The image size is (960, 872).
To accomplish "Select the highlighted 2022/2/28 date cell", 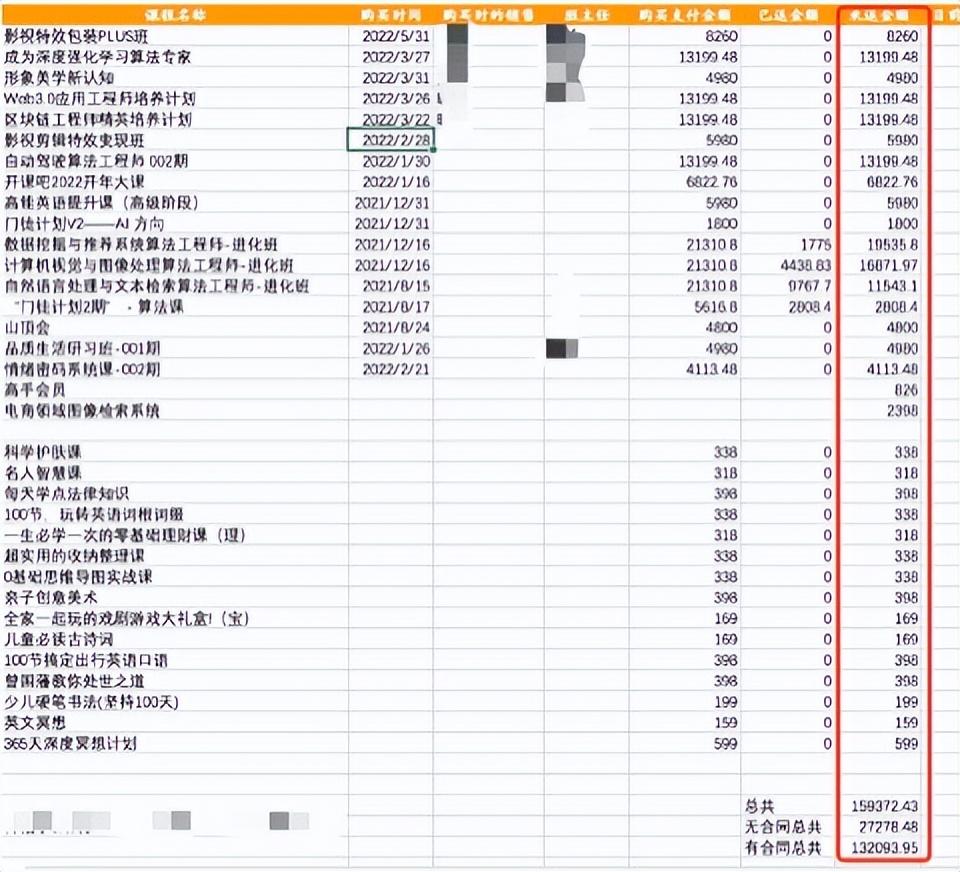I will (390, 140).
